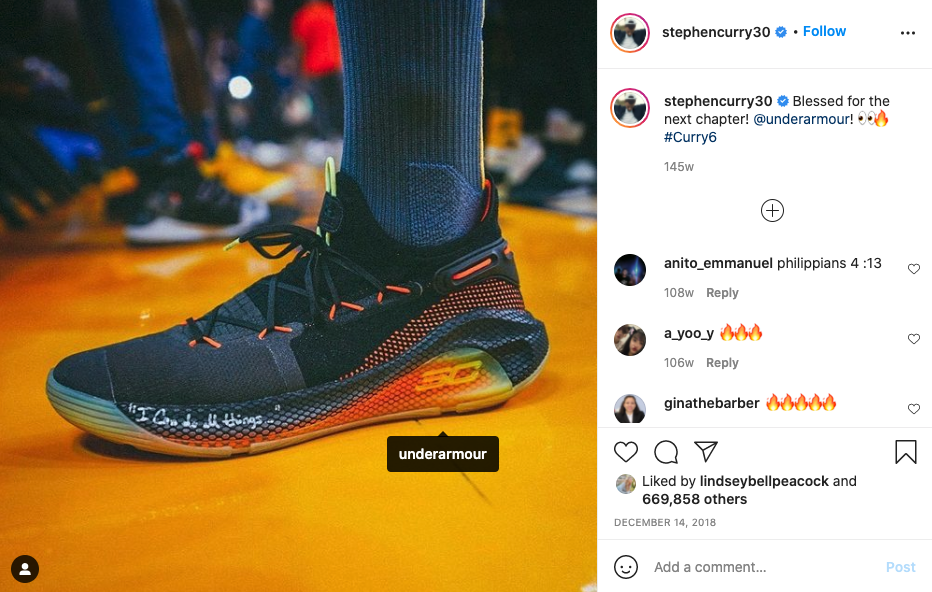Like anito_emmanuel's comment

pyautogui.click(x=914, y=269)
